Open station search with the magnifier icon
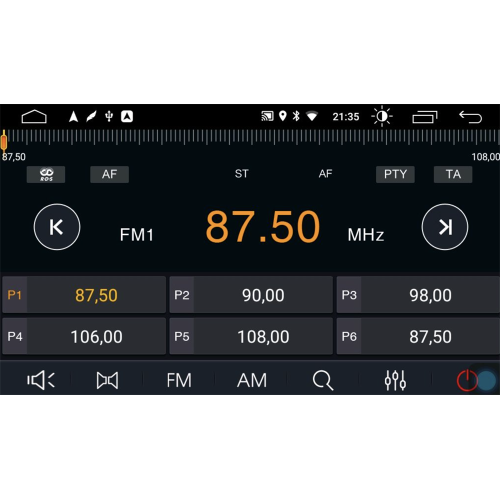This screenshot has height=500, width=500. 323,380
